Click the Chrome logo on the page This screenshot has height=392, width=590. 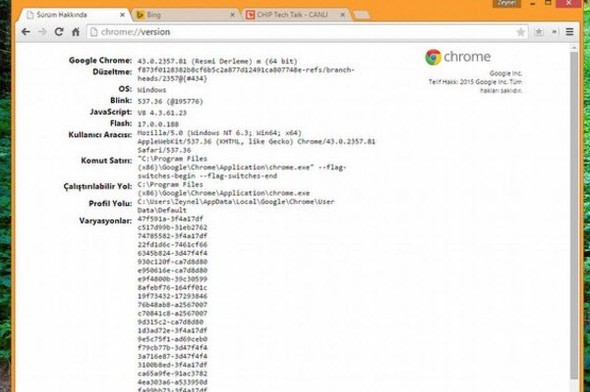click(x=433, y=57)
